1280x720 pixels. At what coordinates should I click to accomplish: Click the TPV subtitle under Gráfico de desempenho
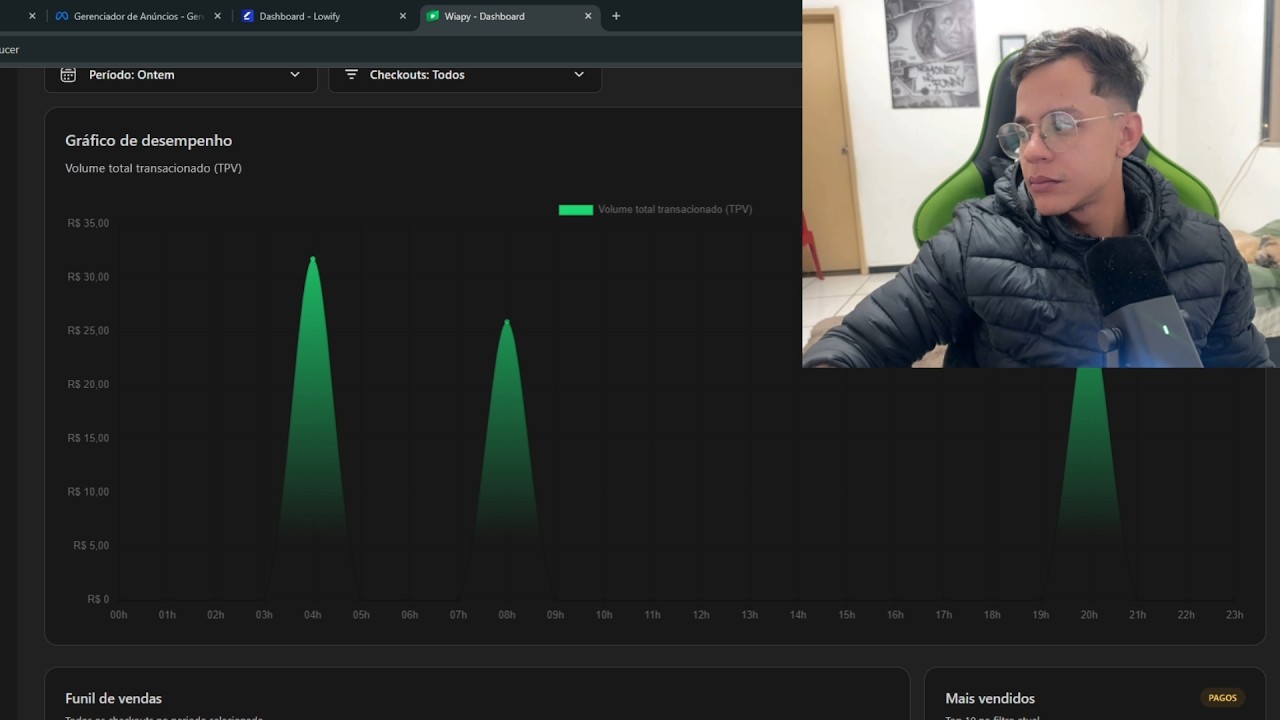point(153,168)
